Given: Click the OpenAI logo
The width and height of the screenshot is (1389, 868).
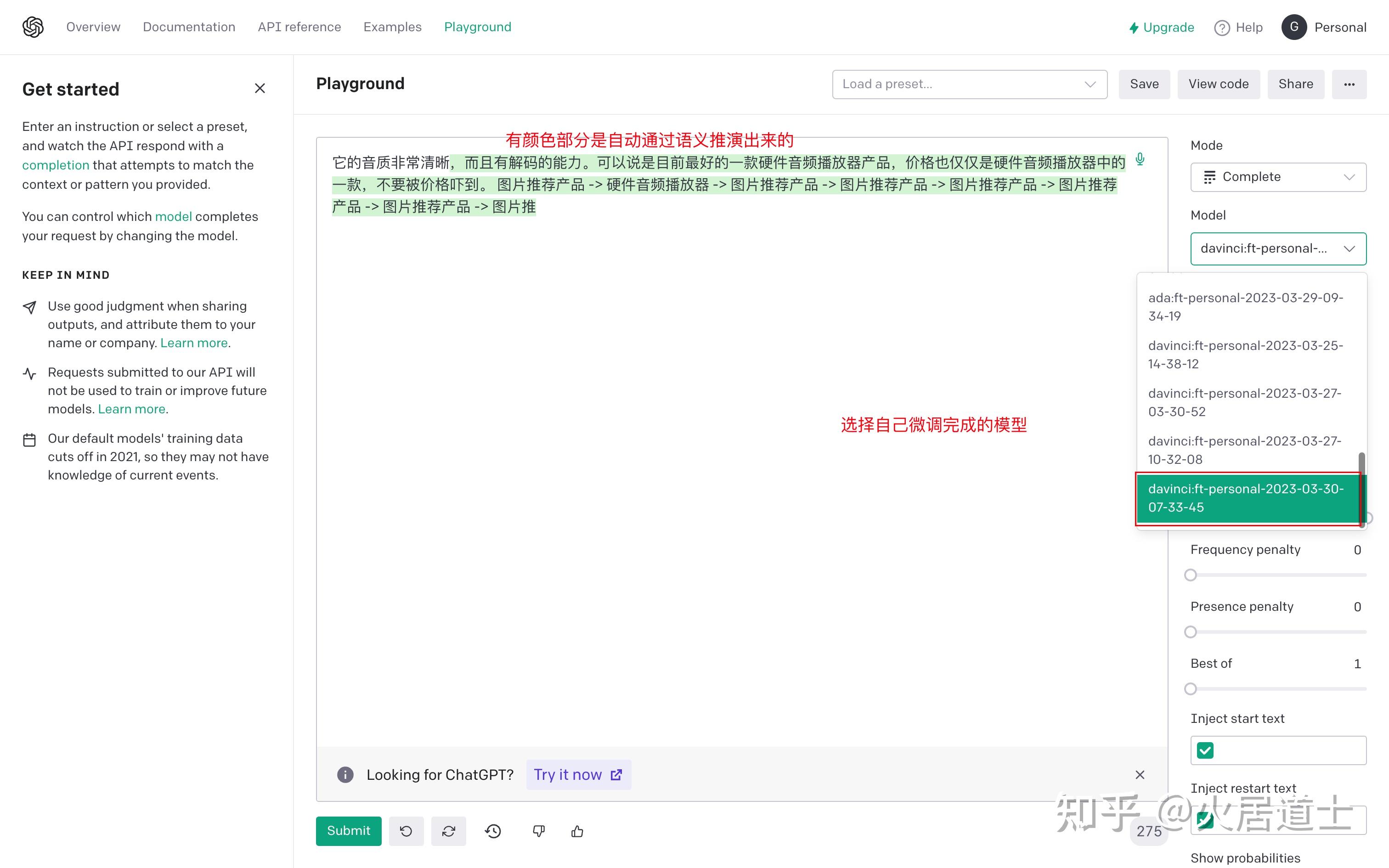Looking at the screenshot, I should click(x=33, y=27).
